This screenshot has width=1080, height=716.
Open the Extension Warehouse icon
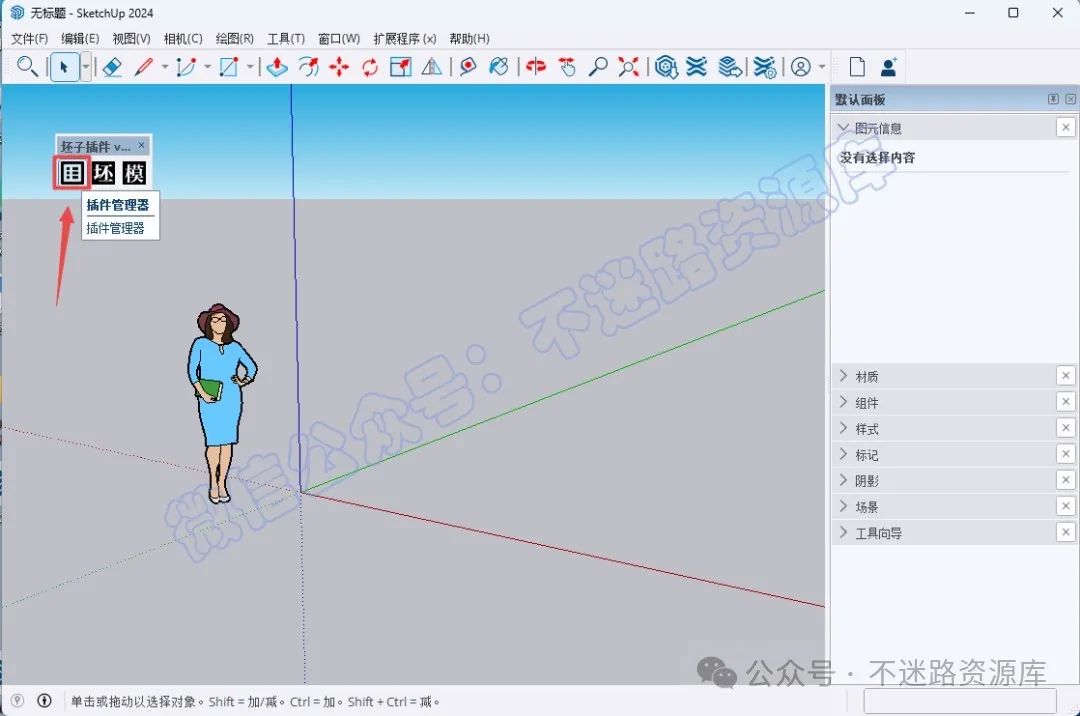(x=696, y=67)
